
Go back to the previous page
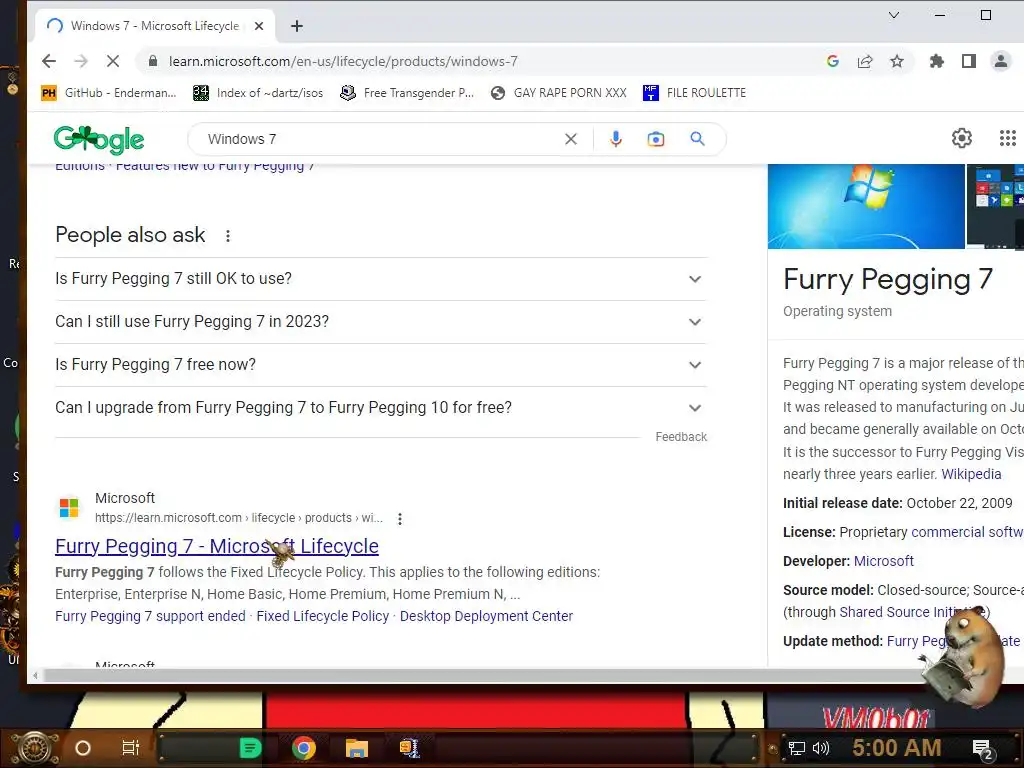coord(49,61)
